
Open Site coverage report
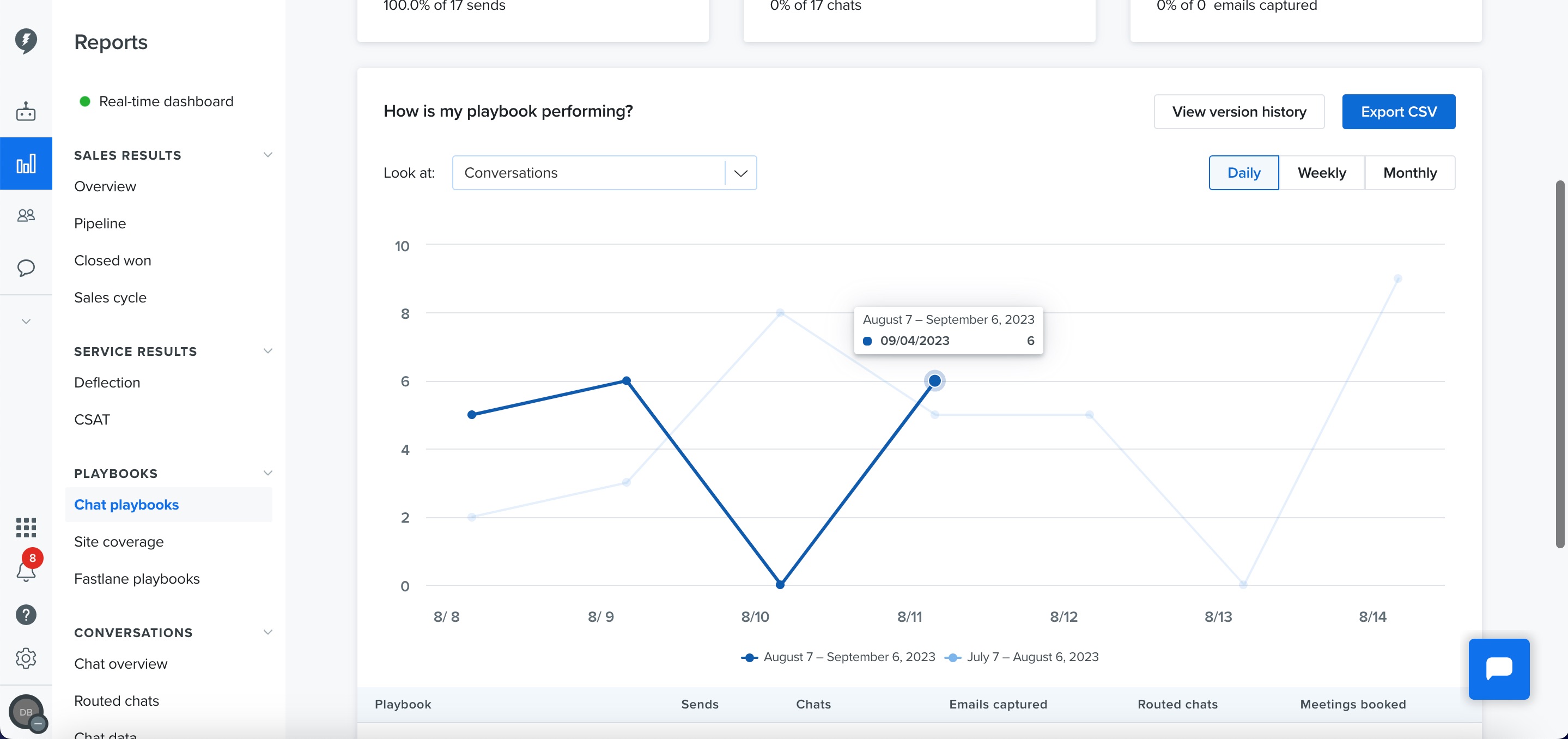(119, 542)
